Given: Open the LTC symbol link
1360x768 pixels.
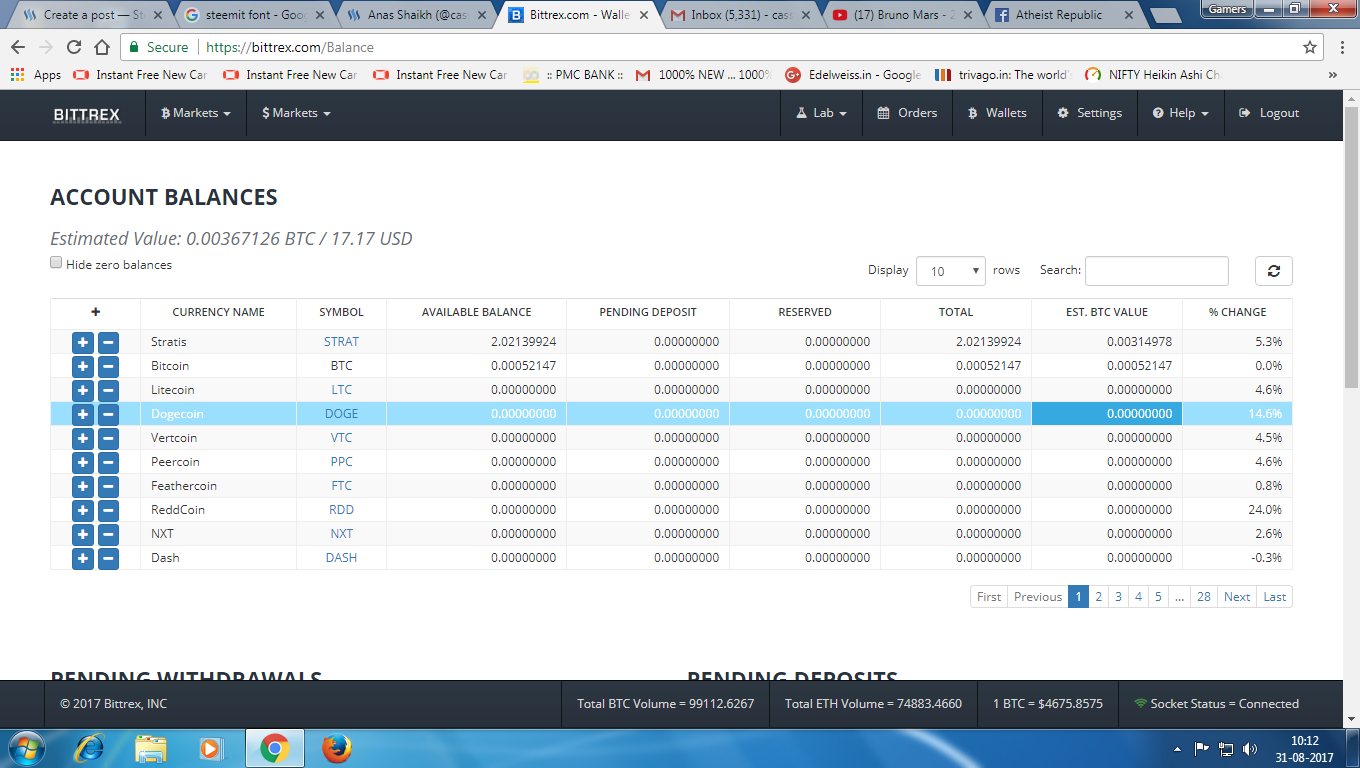Looking at the screenshot, I should [x=341, y=390].
